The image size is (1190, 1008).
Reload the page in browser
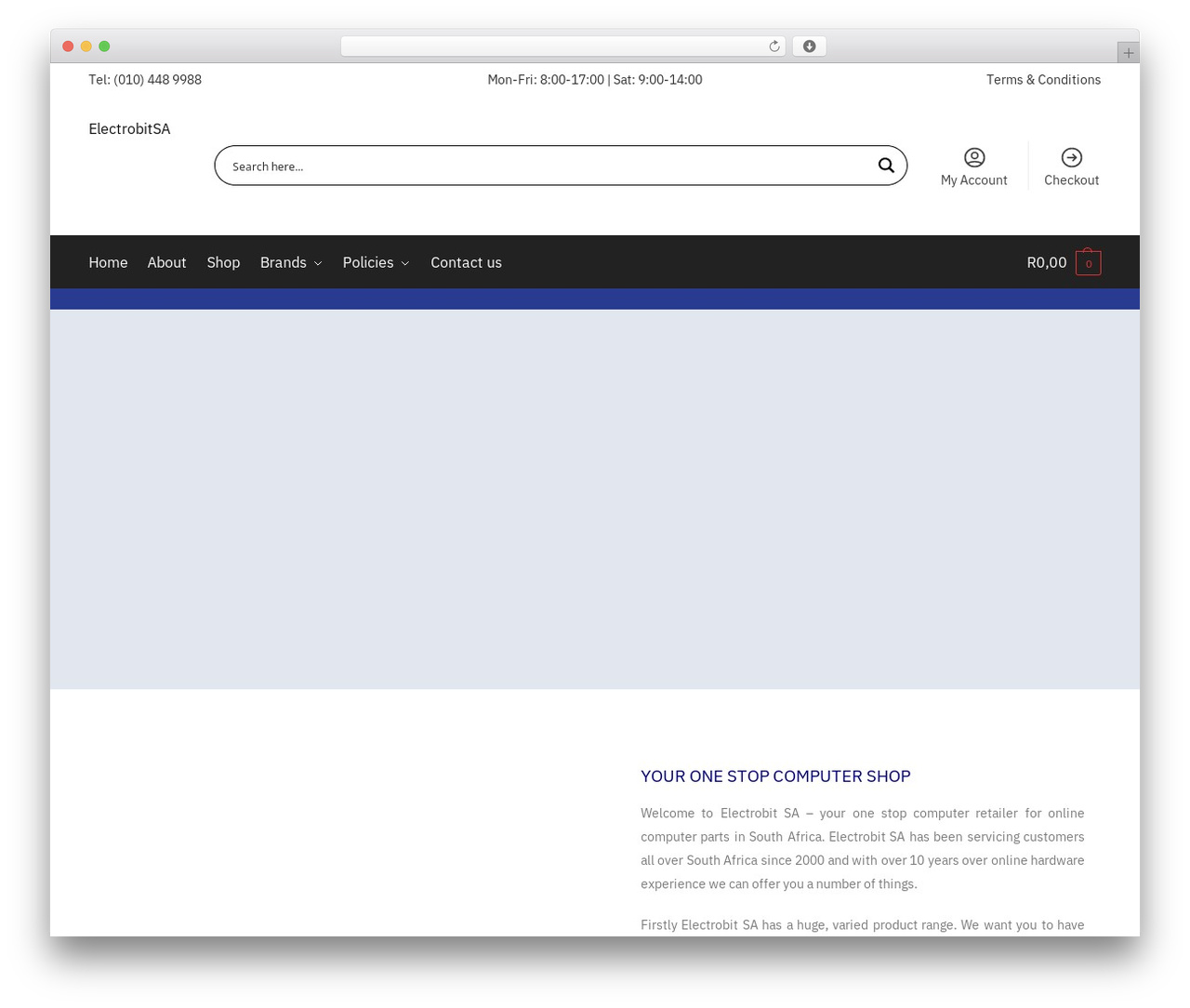pos(773,46)
